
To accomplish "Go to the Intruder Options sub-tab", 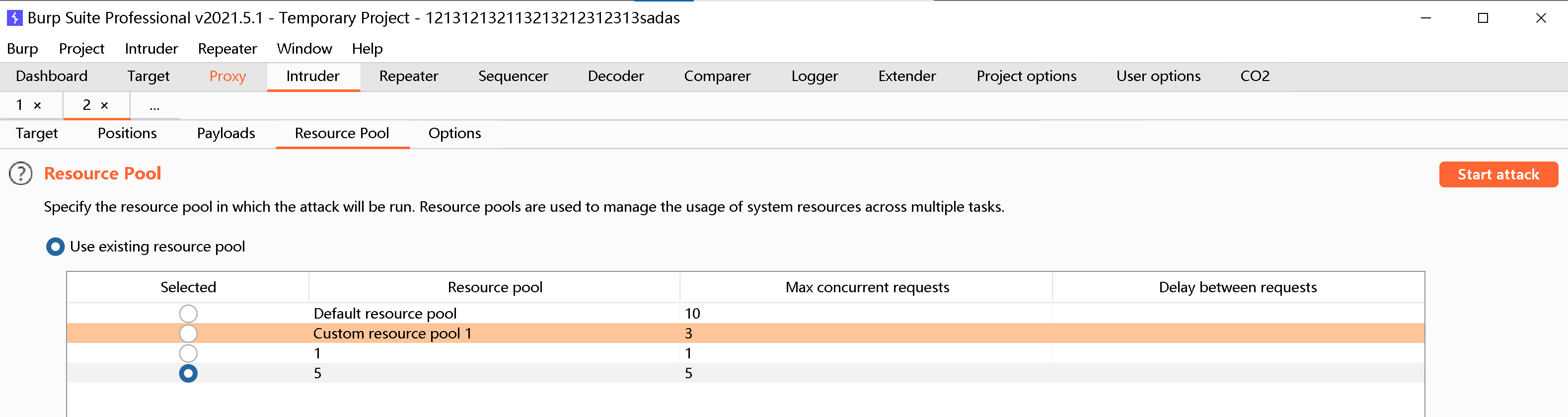I will [454, 133].
